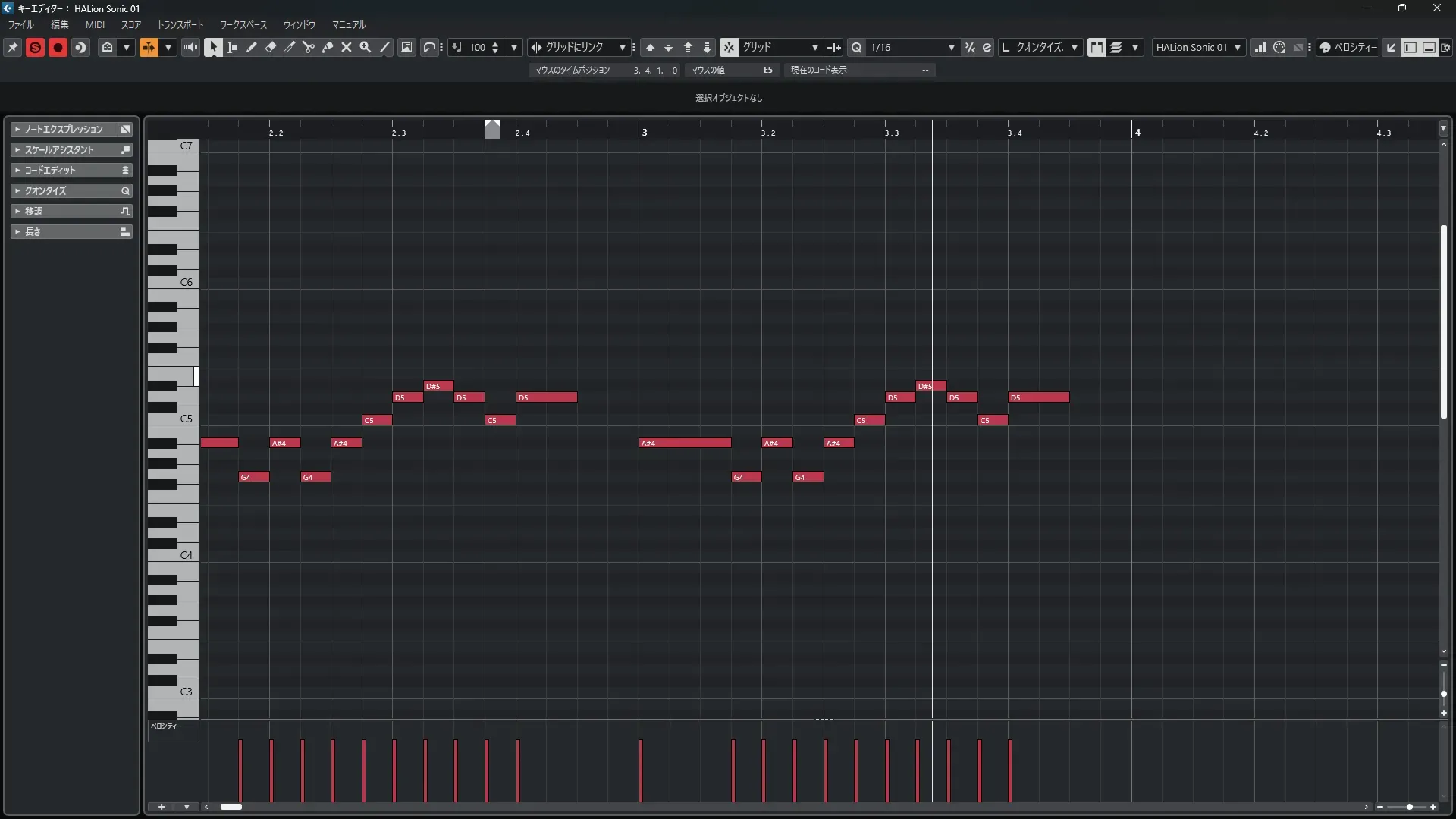Click the HALion Sonic 01 track selector

click(1197, 47)
